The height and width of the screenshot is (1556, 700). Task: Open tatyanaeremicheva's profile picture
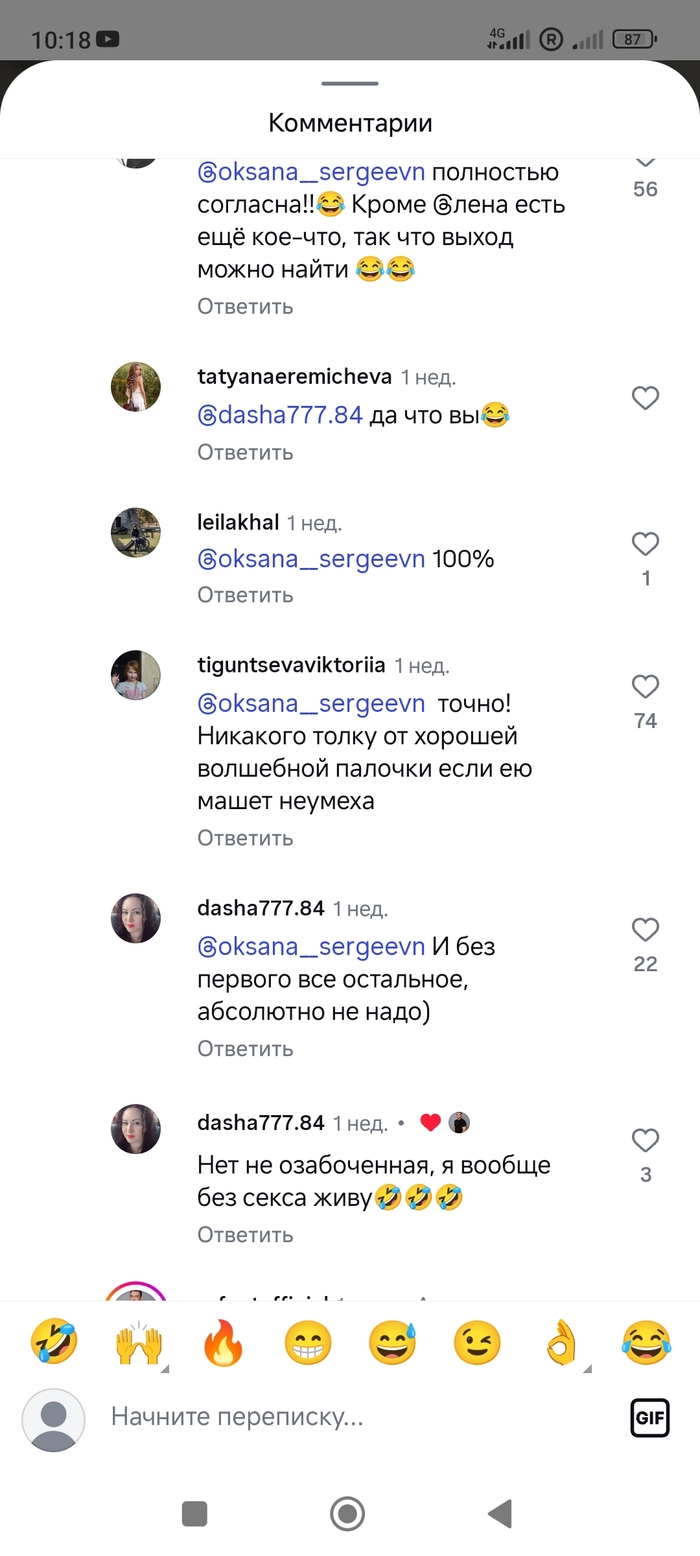(136, 387)
